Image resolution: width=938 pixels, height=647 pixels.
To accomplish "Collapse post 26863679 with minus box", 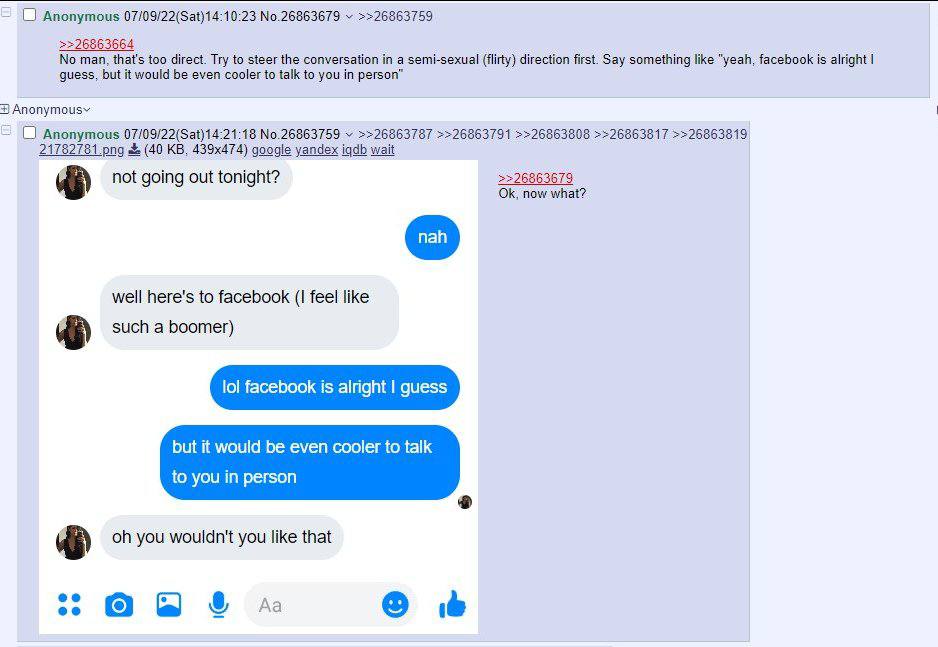I will [6, 12].
